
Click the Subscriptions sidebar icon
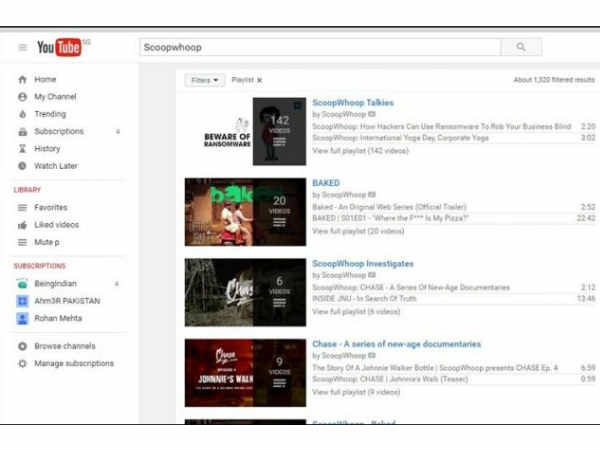[23, 132]
